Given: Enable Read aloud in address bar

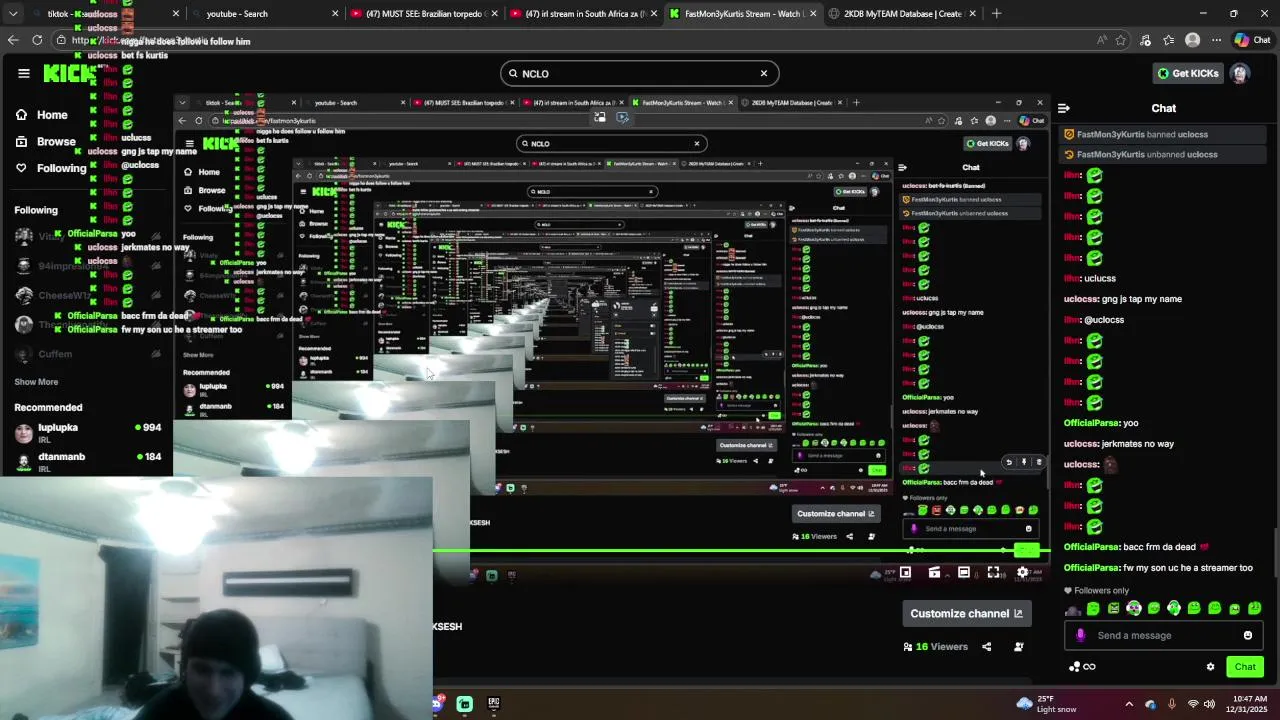Looking at the screenshot, I should 1102,40.
